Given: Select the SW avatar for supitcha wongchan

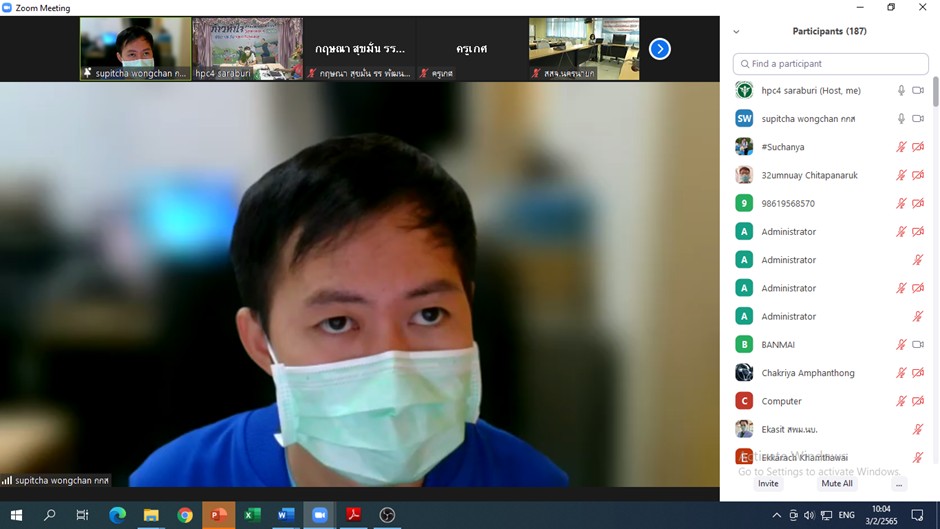Looking at the screenshot, I should pos(744,118).
